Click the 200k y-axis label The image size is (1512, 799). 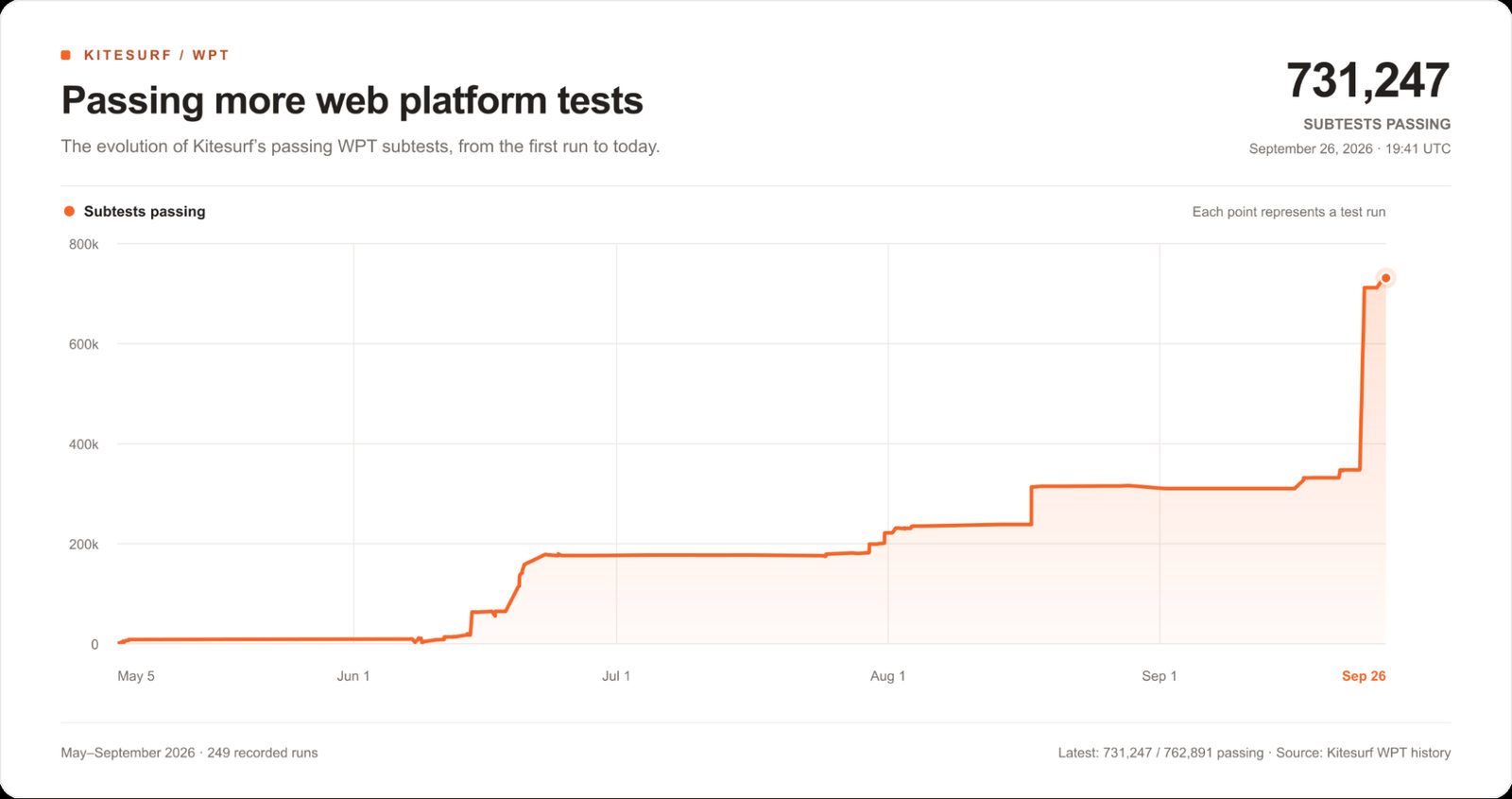click(83, 545)
